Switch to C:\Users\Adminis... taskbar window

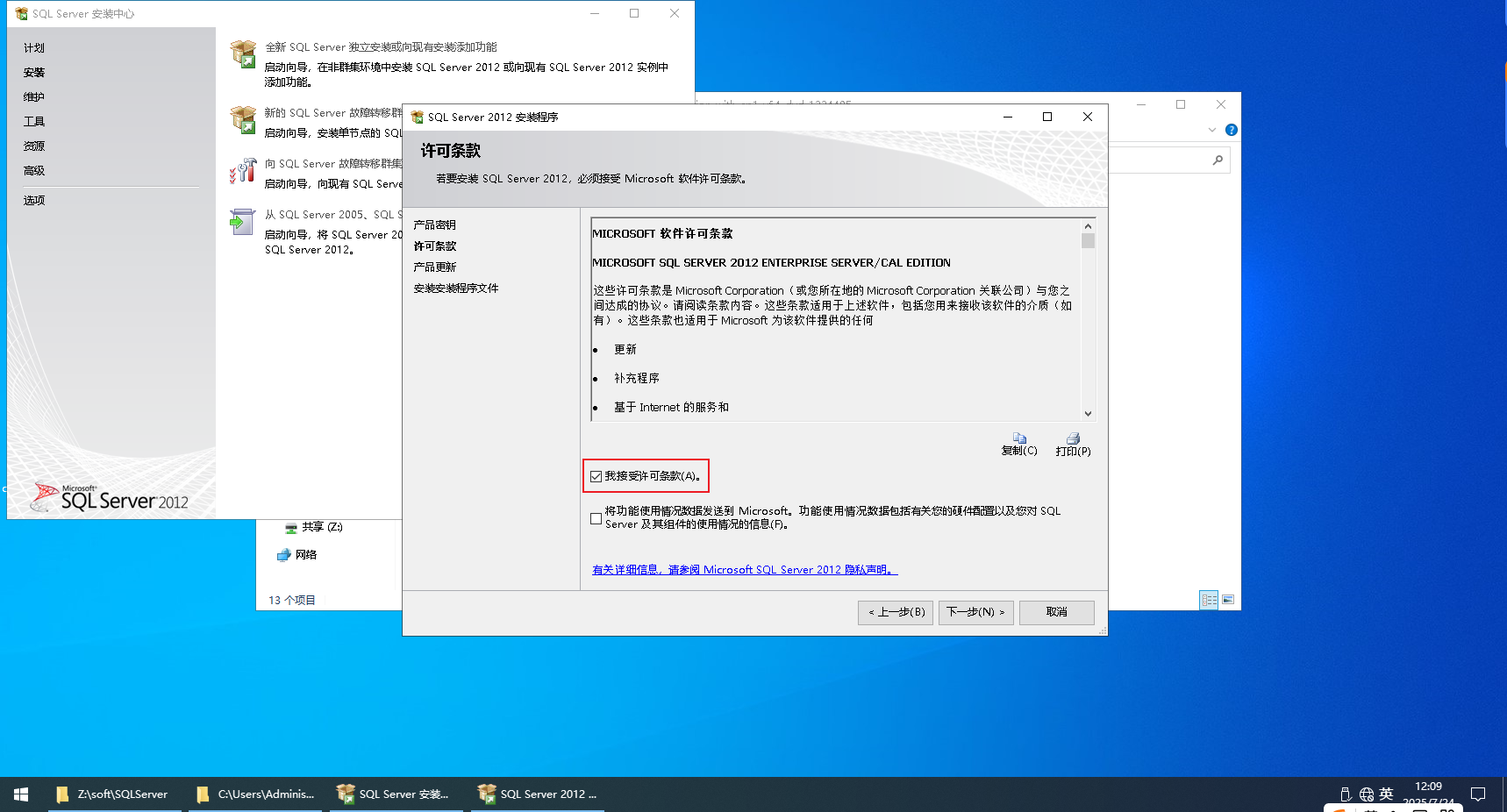[x=255, y=794]
